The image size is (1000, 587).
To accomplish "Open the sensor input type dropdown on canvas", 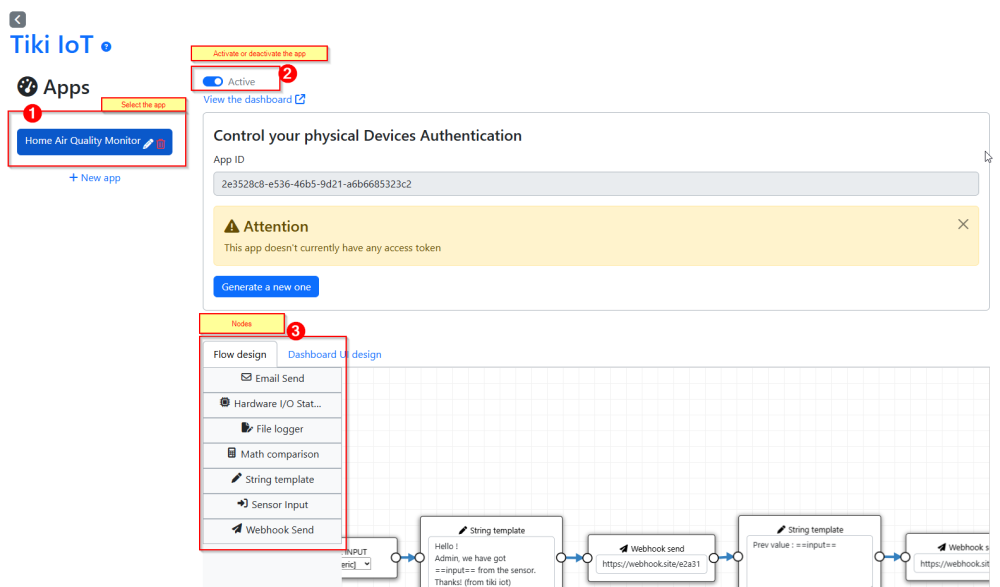I will (356, 565).
